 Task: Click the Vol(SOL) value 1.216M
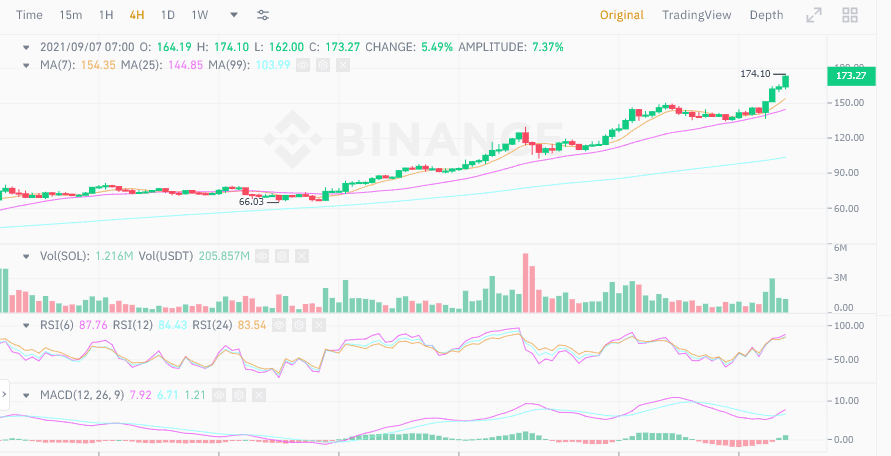tap(114, 256)
